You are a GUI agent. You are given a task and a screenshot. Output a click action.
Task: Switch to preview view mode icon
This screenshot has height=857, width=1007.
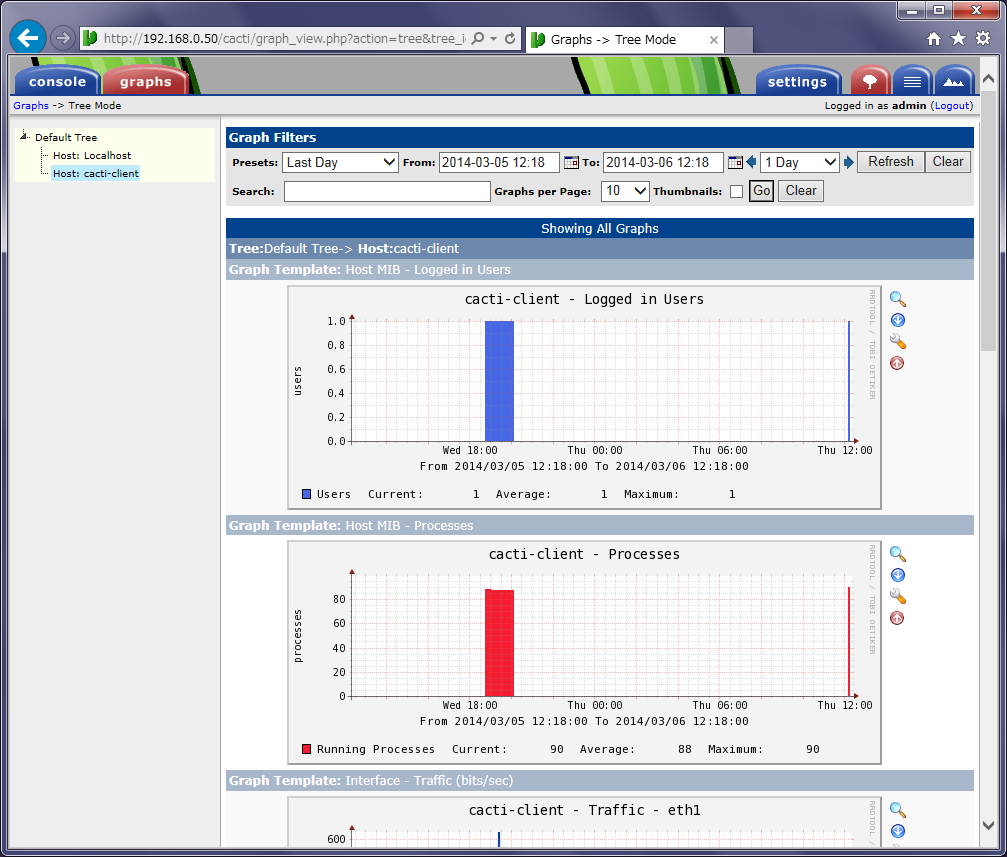click(x=954, y=82)
